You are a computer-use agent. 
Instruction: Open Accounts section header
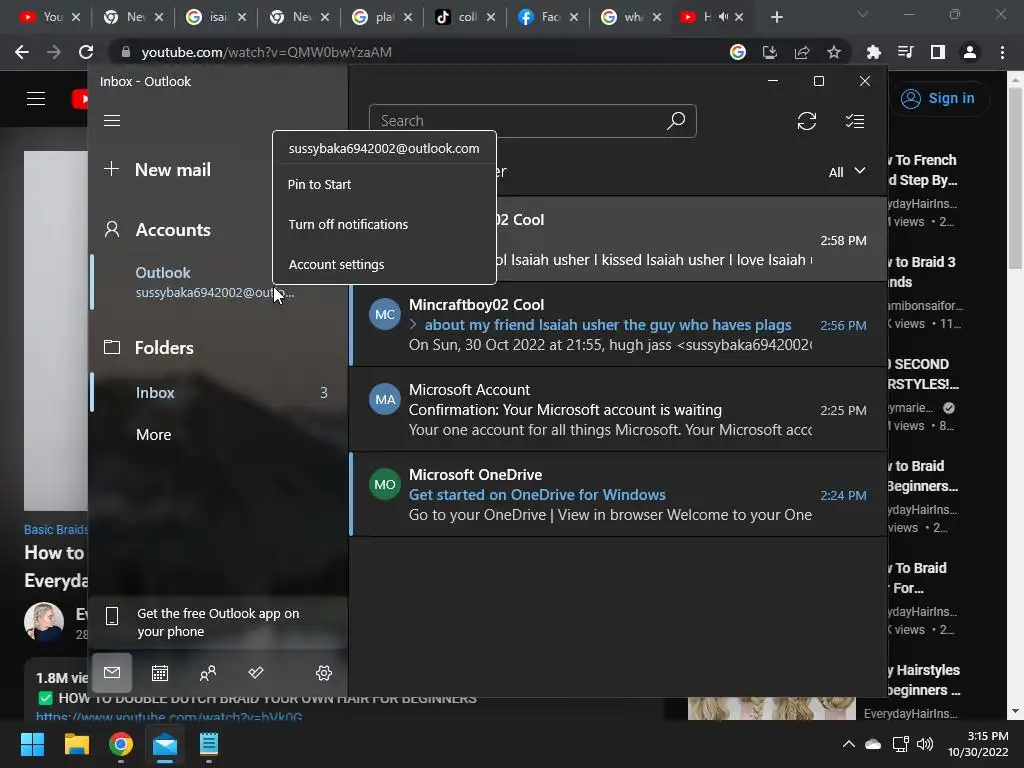[172, 230]
